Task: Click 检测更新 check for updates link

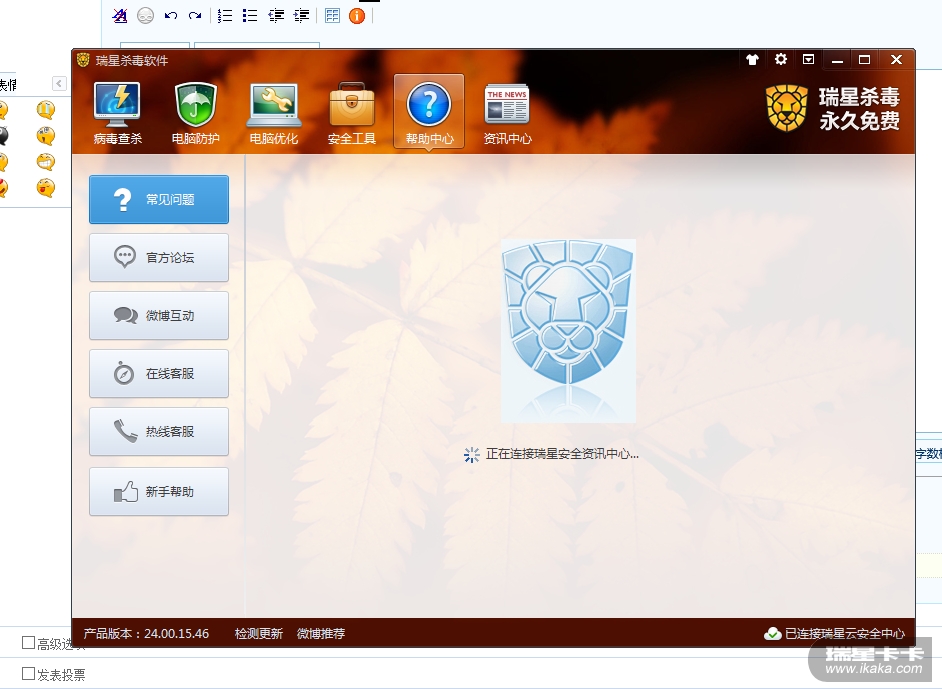Action: tap(258, 634)
